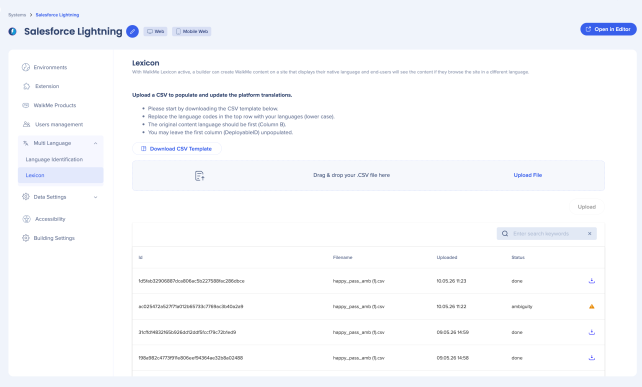Screen dimensions: 642x387
Task: Collapse the Multi Language section
Action: tap(95, 143)
